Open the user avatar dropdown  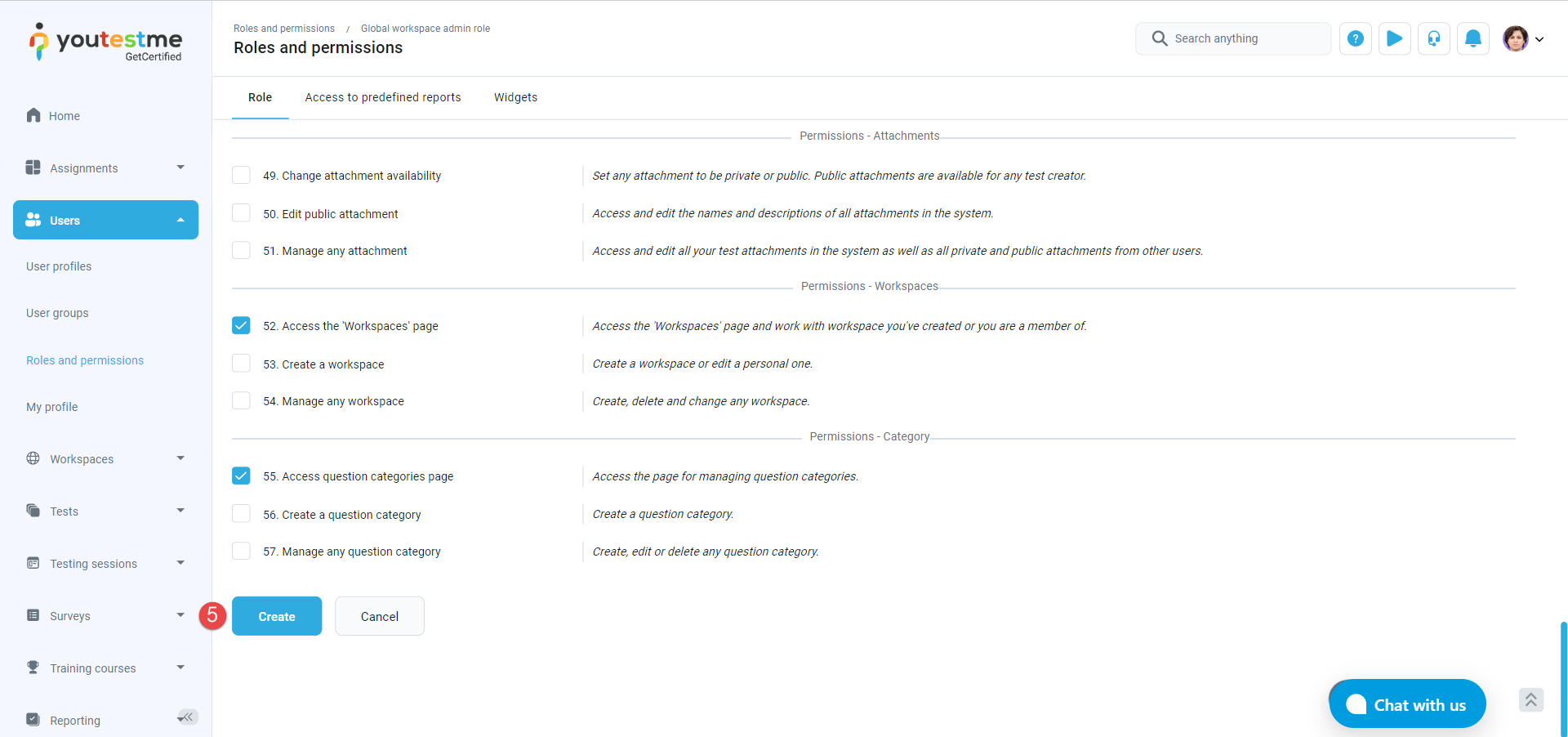click(1522, 38)
